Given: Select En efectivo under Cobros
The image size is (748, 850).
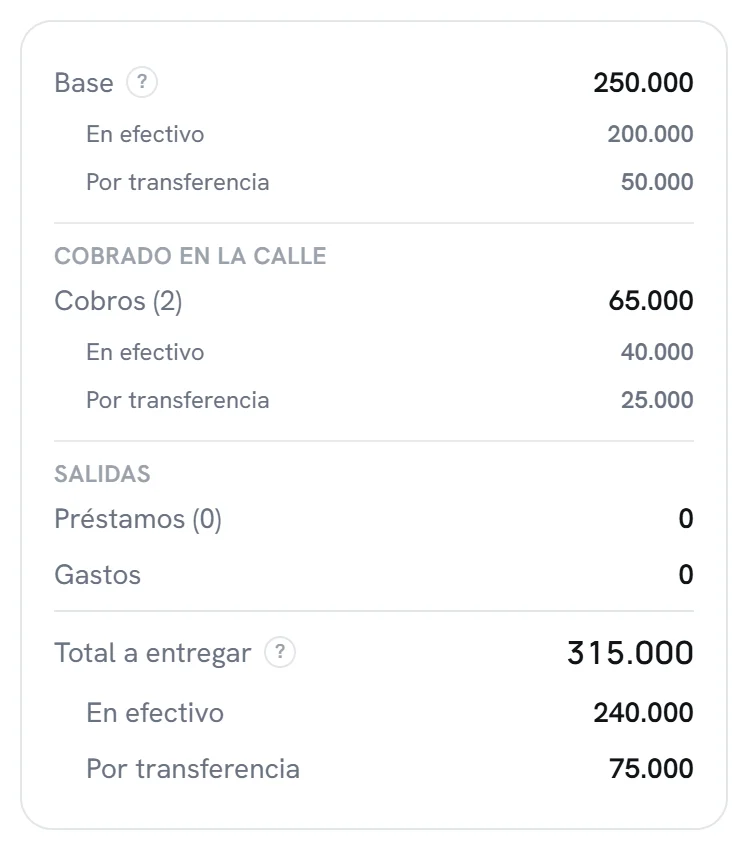Looking at the screenshot, I should 145,352.
